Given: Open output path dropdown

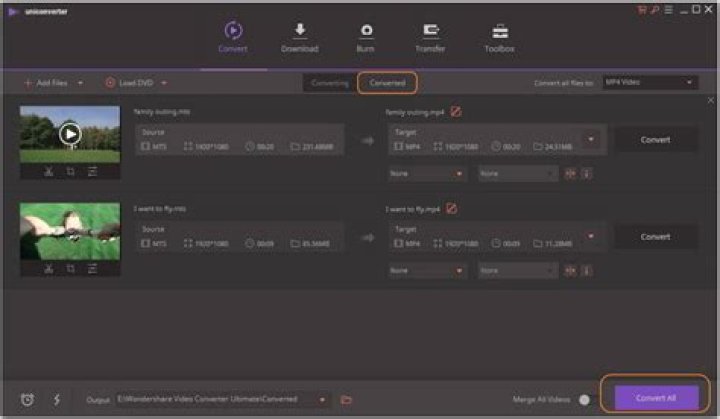Looking at the screenshot, I should tap(322, 399).
